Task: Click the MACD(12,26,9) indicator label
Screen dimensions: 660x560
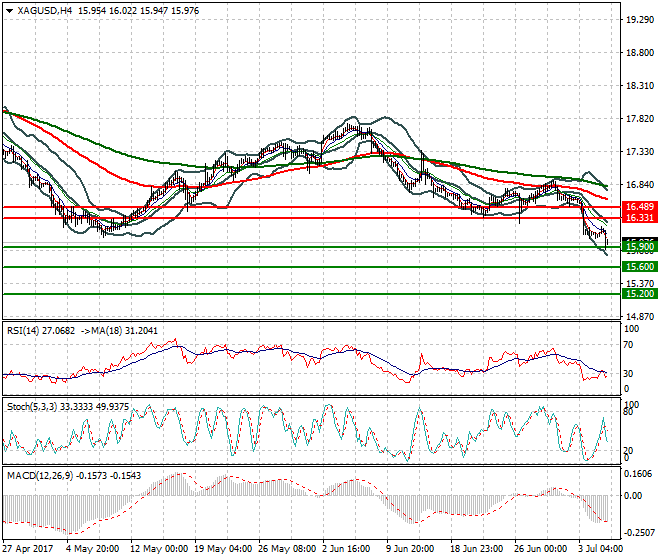Action: (x=40, y=476)
